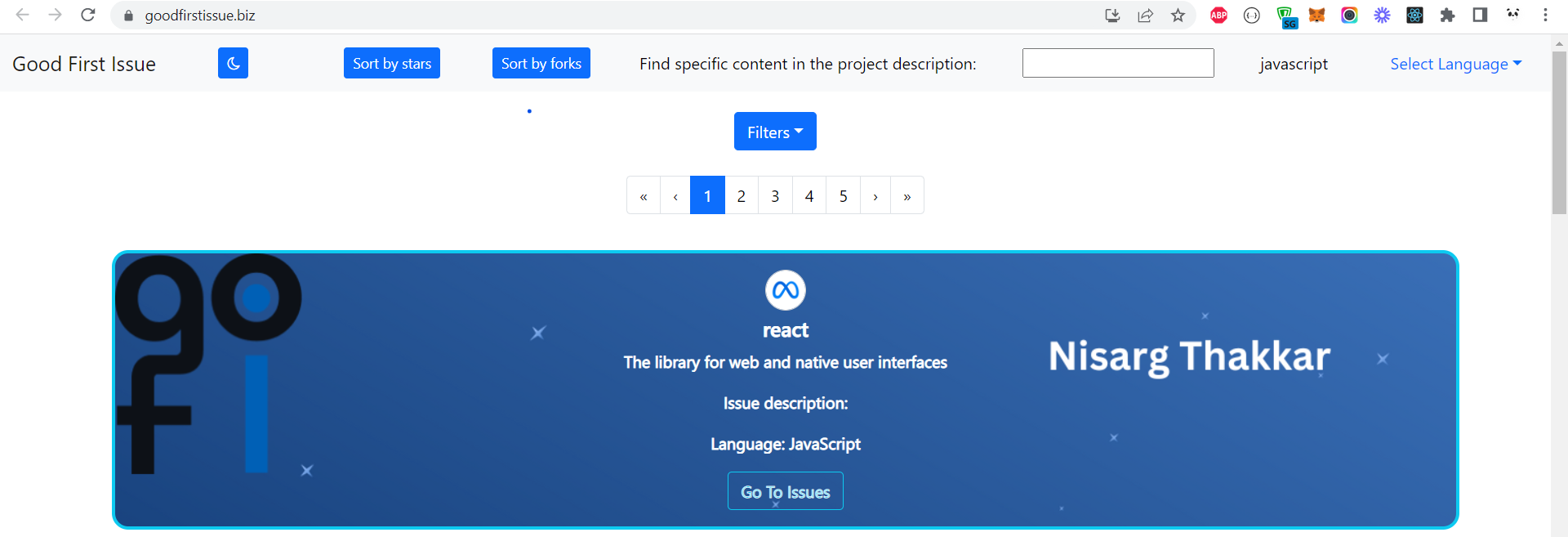Click the 'Issue description:' label
1568x537 pixels.
click(x=786, y=403)
